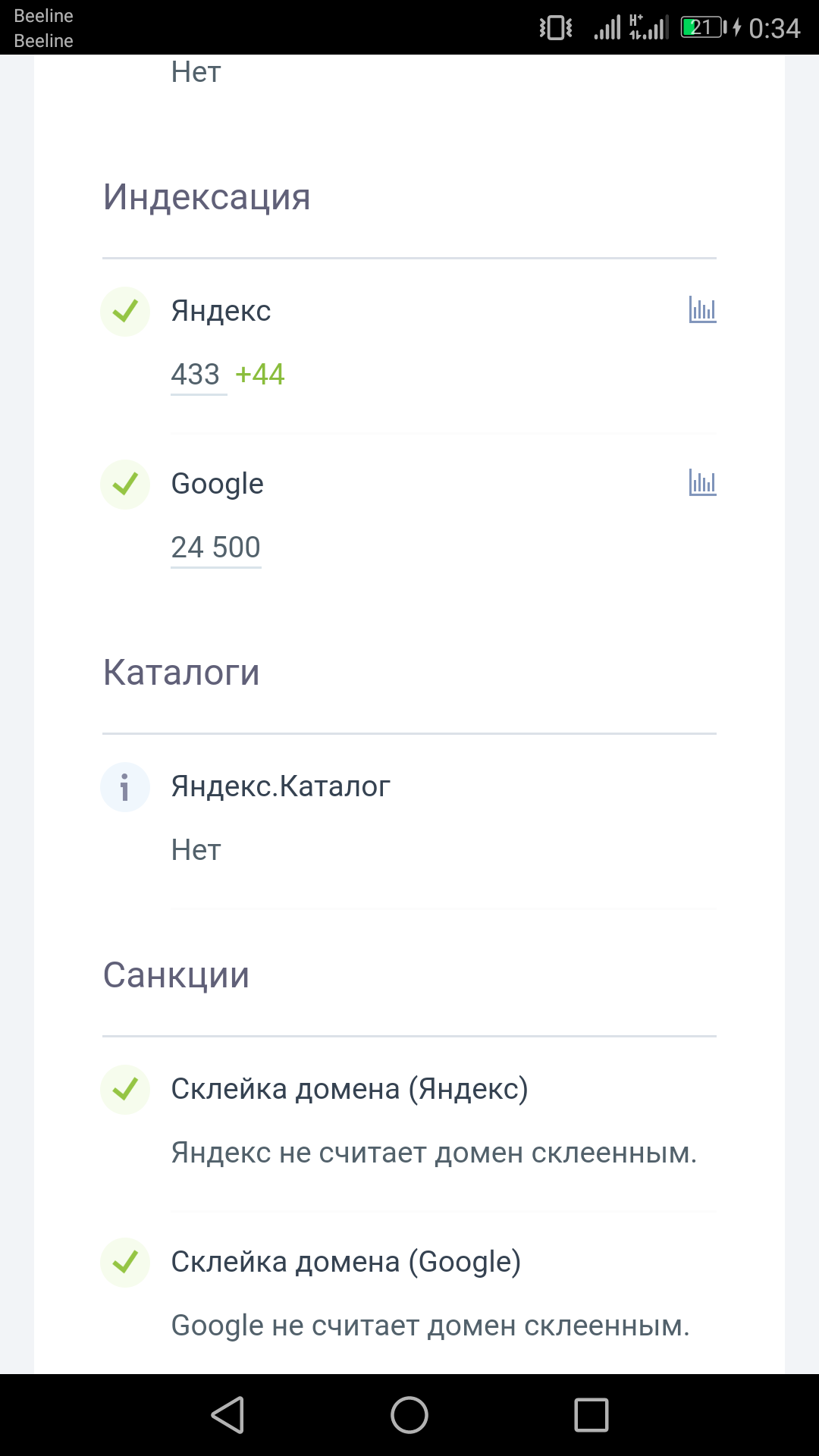Tap the text 'Google не считает домен склеенным.'
The image size is (819, 1456).
430,1326
